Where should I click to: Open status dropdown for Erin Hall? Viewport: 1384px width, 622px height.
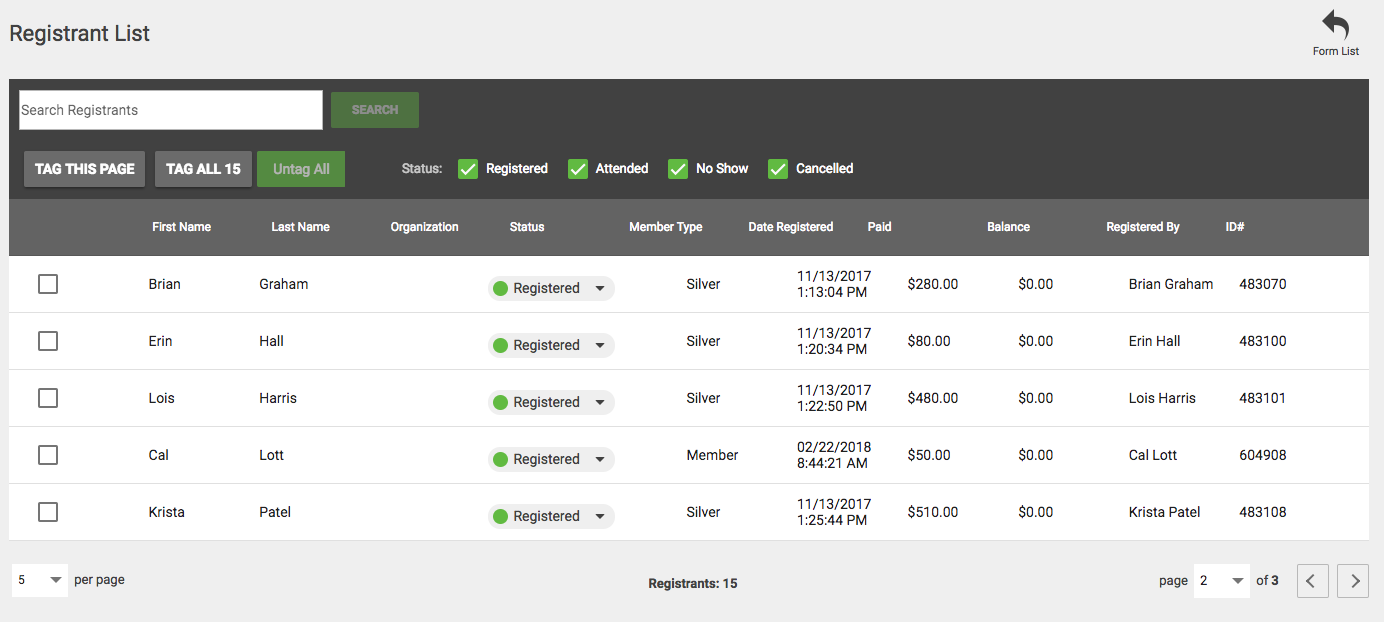coord(551,345)
